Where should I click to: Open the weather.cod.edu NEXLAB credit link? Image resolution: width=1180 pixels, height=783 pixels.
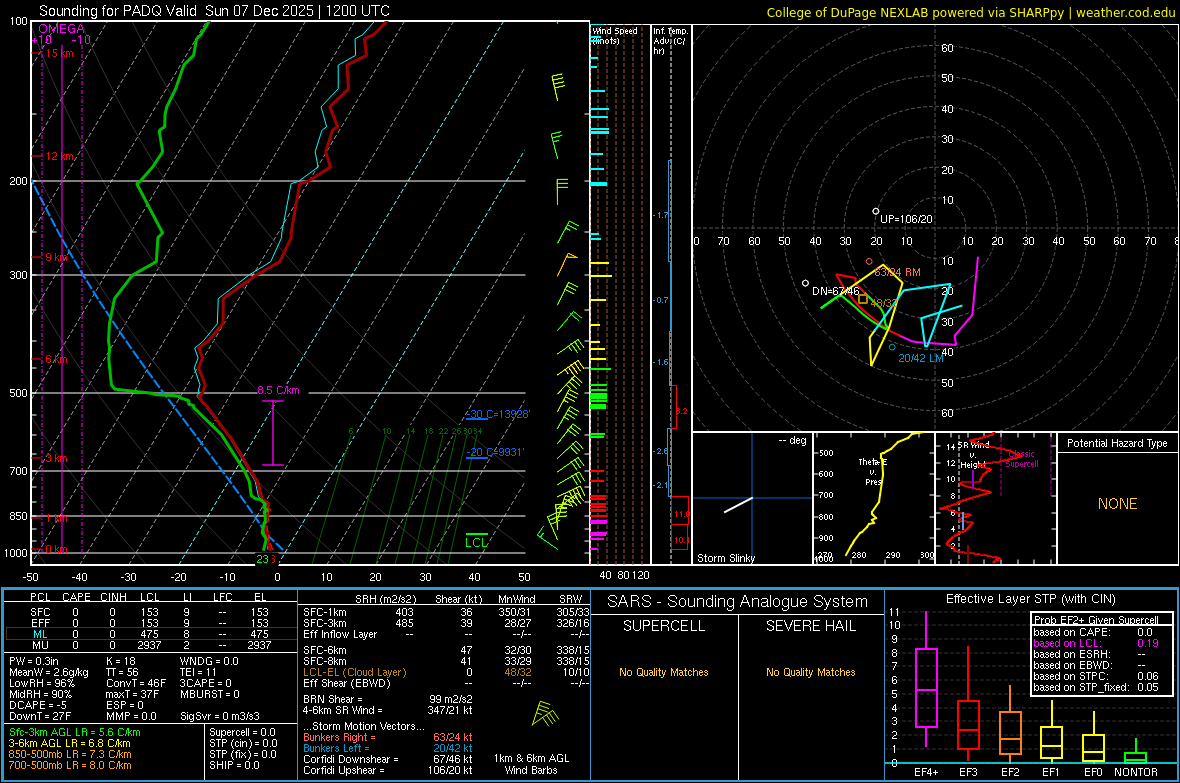[x=970, y=12]
